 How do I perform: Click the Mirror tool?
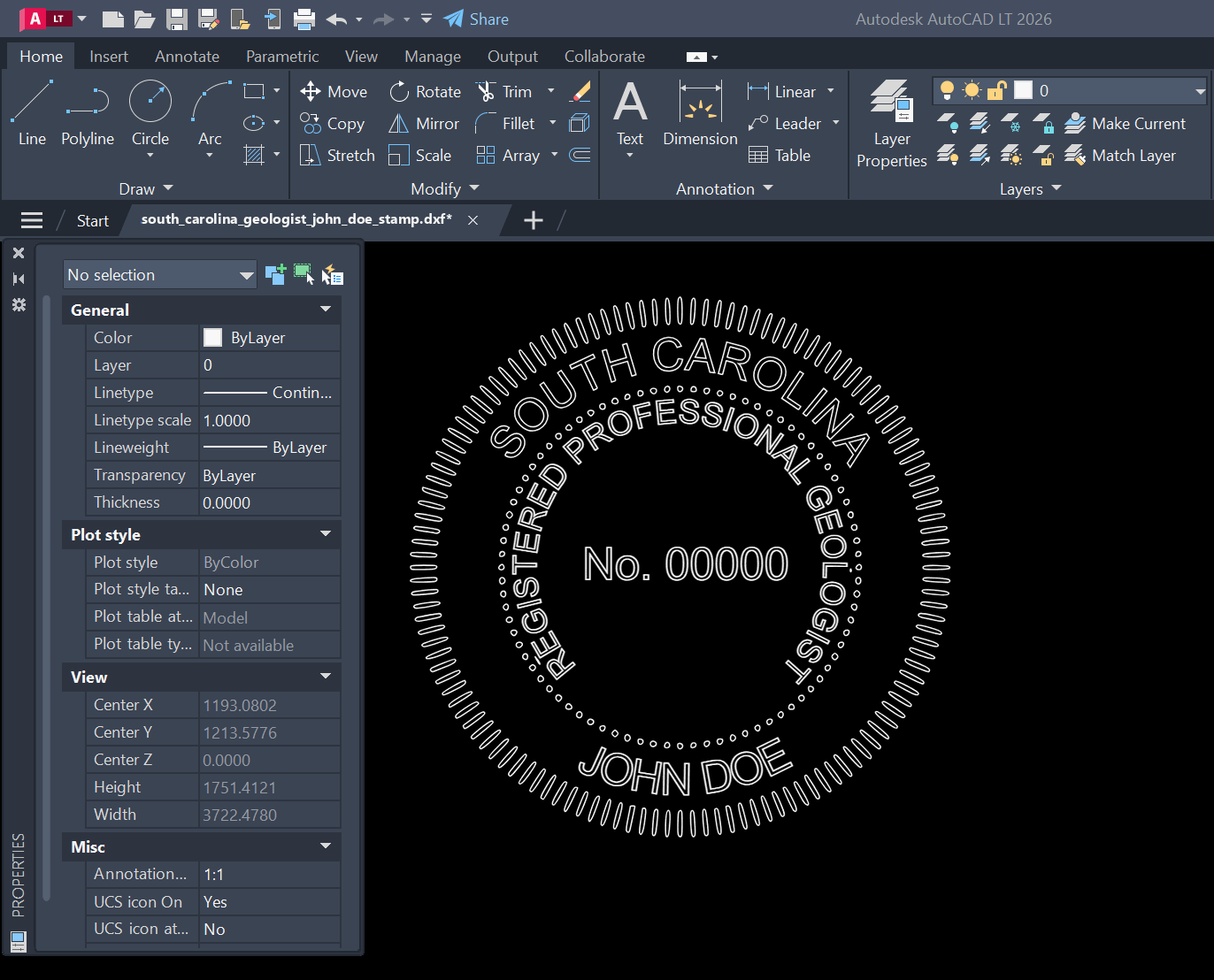pyautogui.click(x=424, y=124)
